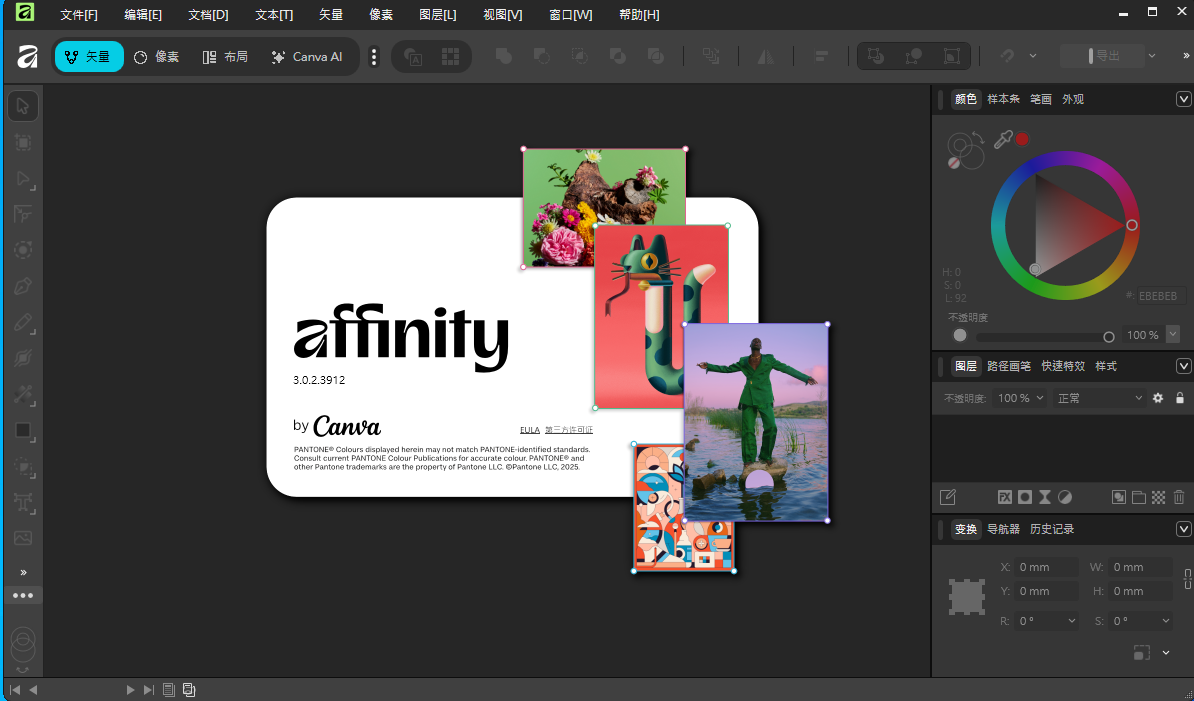Screen dimensions: 1194x701
Task: Open the EULA link on splash
Action: tap(529, 430)
